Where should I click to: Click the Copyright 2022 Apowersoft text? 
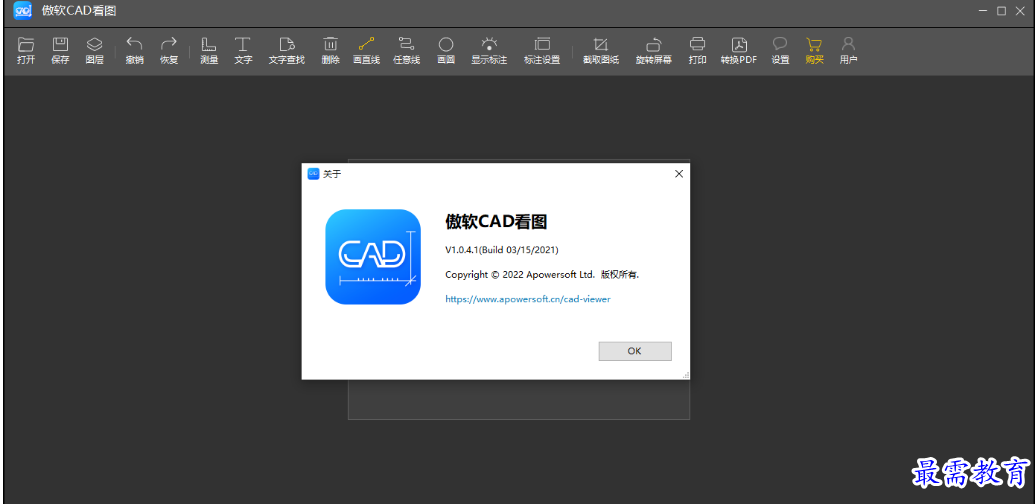(542, 275)
